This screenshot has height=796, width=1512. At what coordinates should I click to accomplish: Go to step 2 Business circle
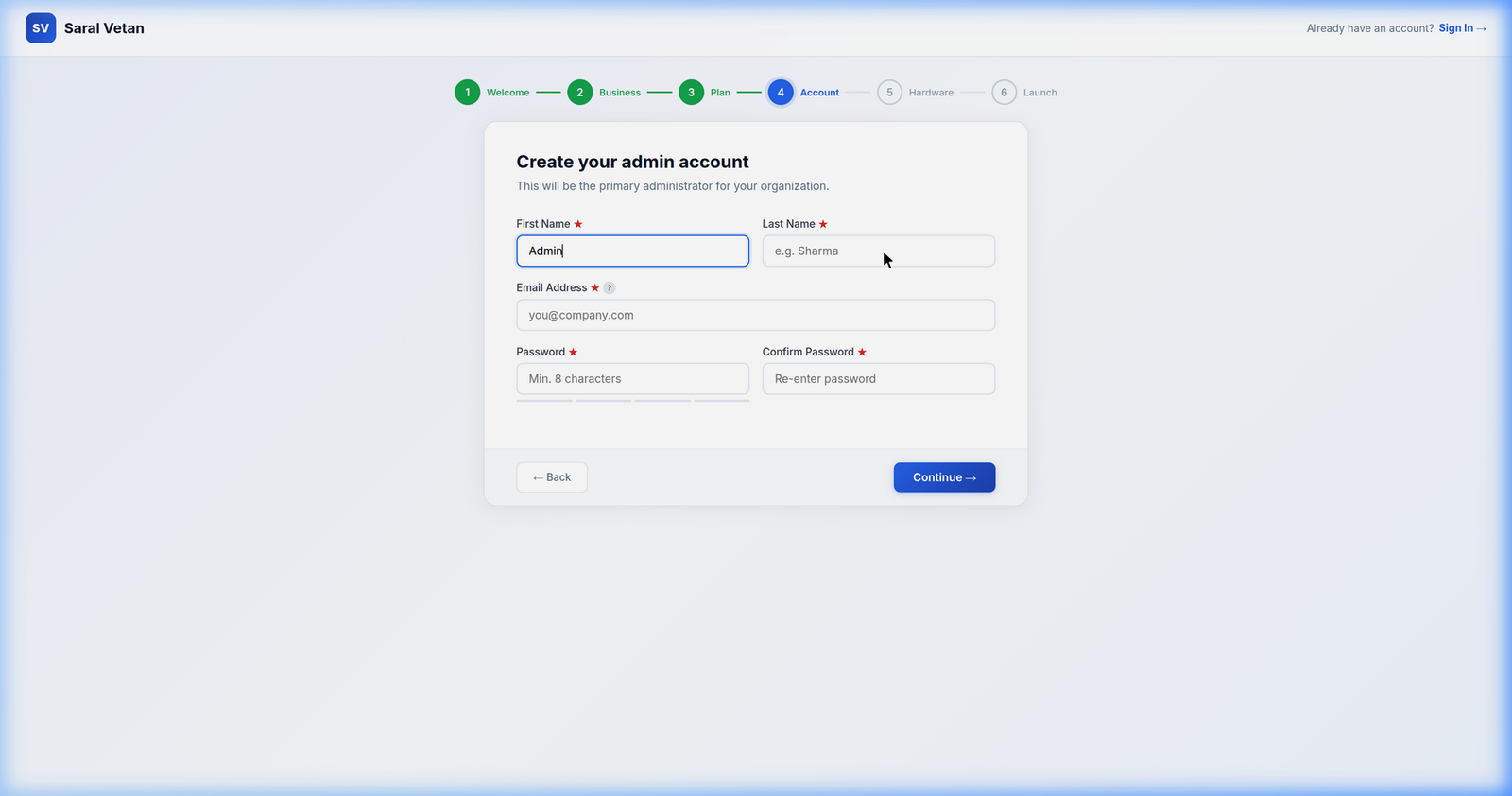[x=580, y=93]
